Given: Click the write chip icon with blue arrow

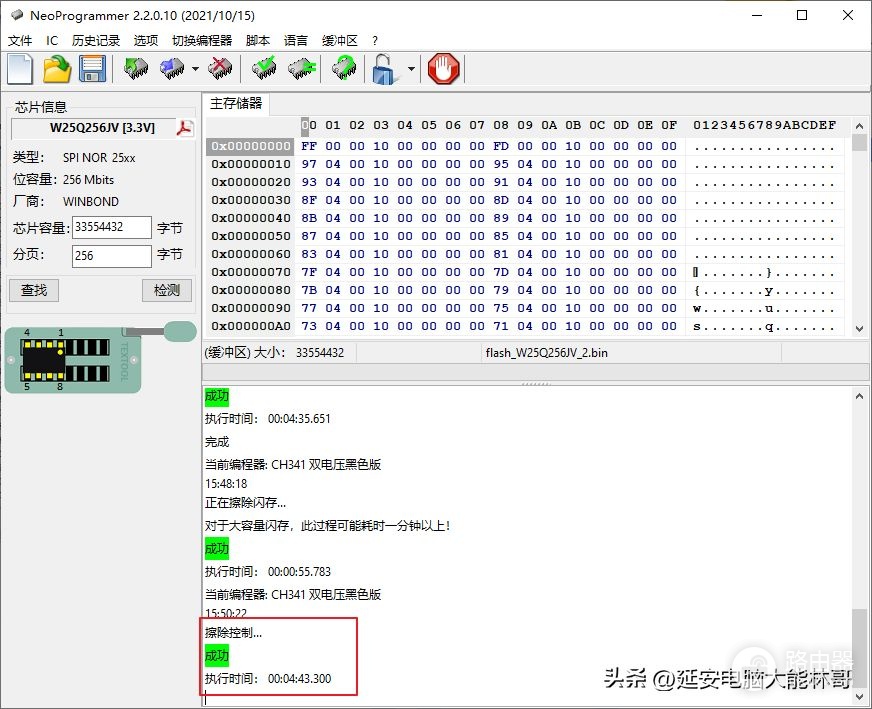Looking at the screenshot, I should coord(172,69).
